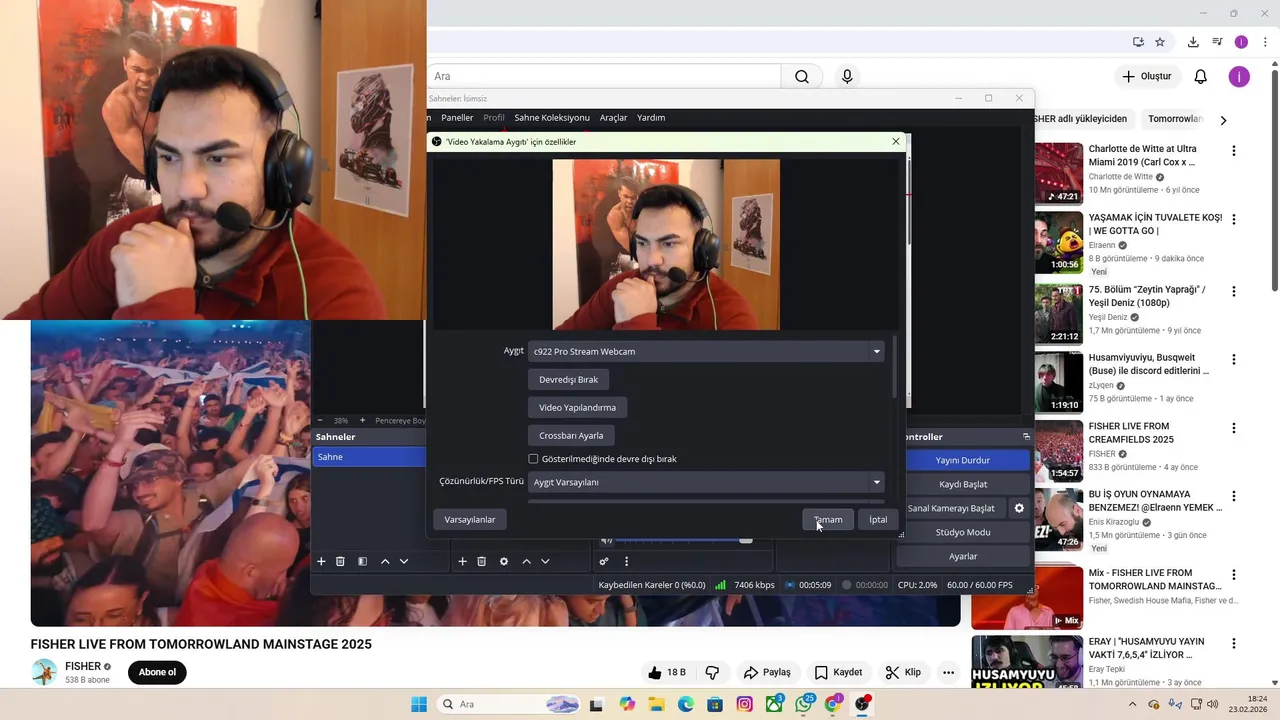Screen dimensions: 1280x720
Task: Enable Stüdyo Modu
Action: pyautogui.click(x=963, y=532)
